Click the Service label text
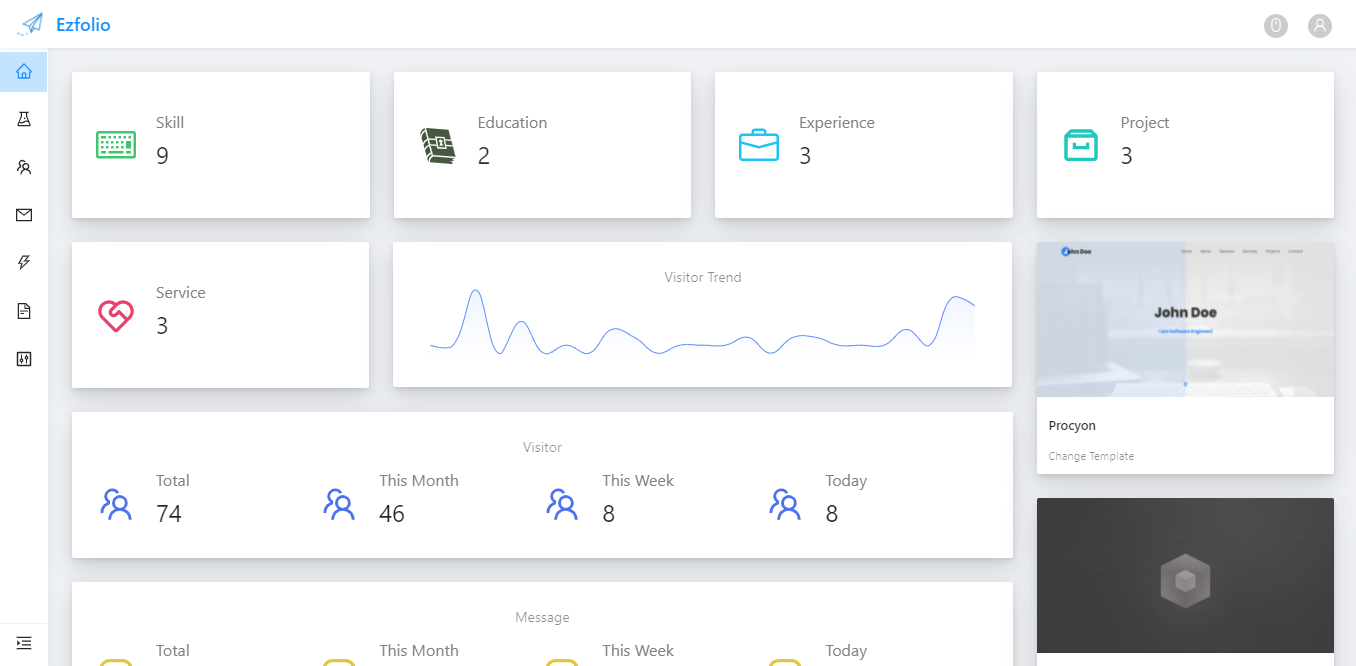Viewport: 1356px width, 666px height. pyautogui.click(x=181, y=293)
